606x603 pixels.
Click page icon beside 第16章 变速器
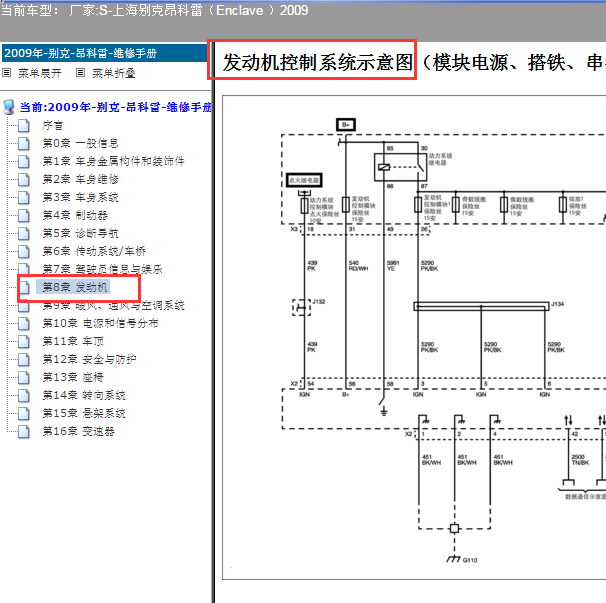(x=24, y=431)
